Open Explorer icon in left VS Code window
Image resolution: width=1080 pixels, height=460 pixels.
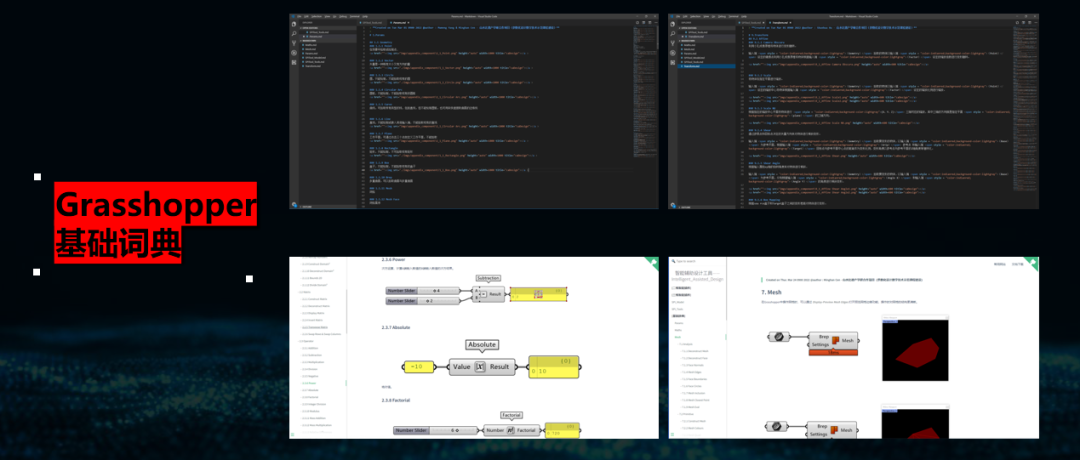(x=293, y=26)
